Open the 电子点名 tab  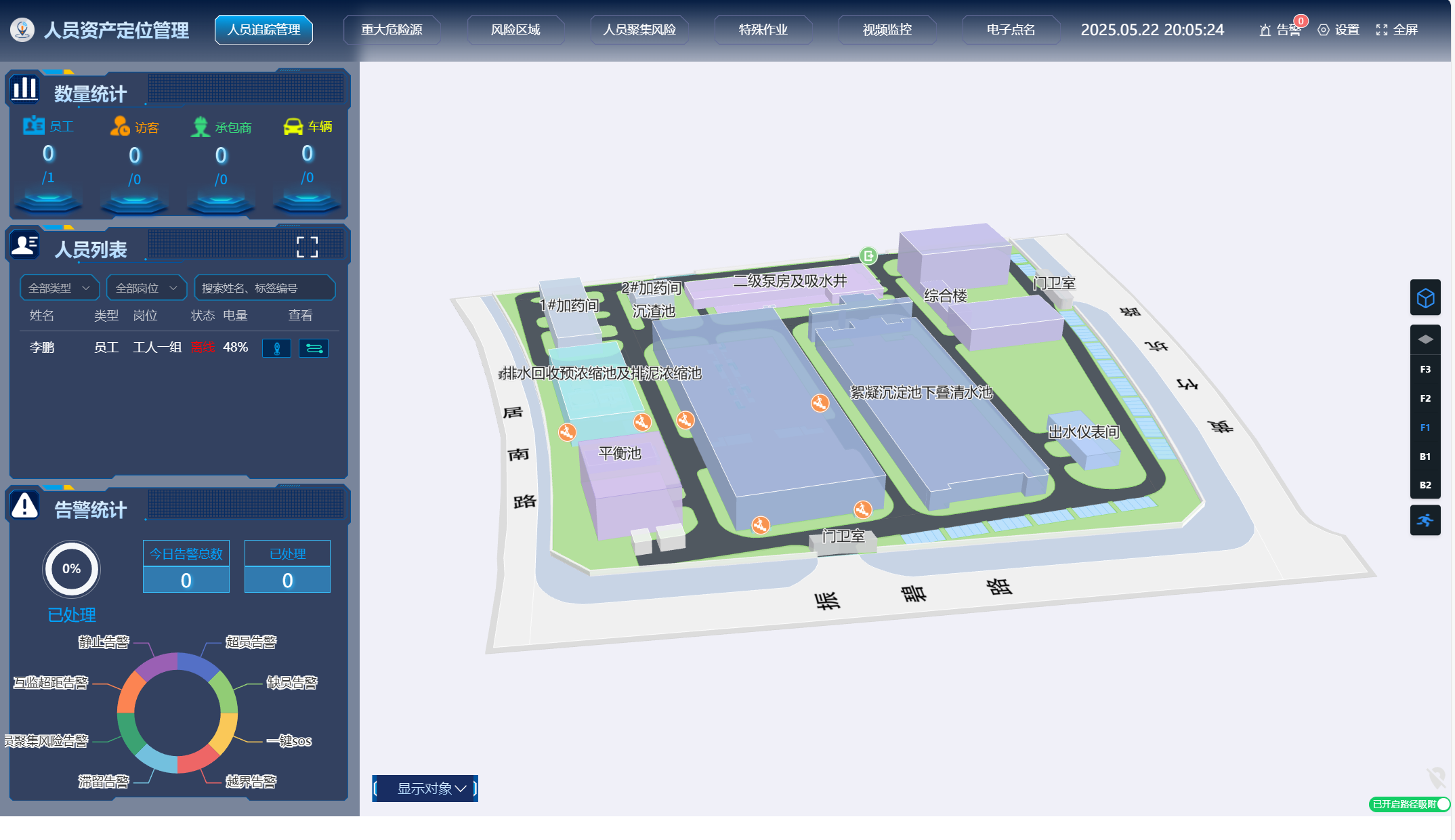[1010, 30]
